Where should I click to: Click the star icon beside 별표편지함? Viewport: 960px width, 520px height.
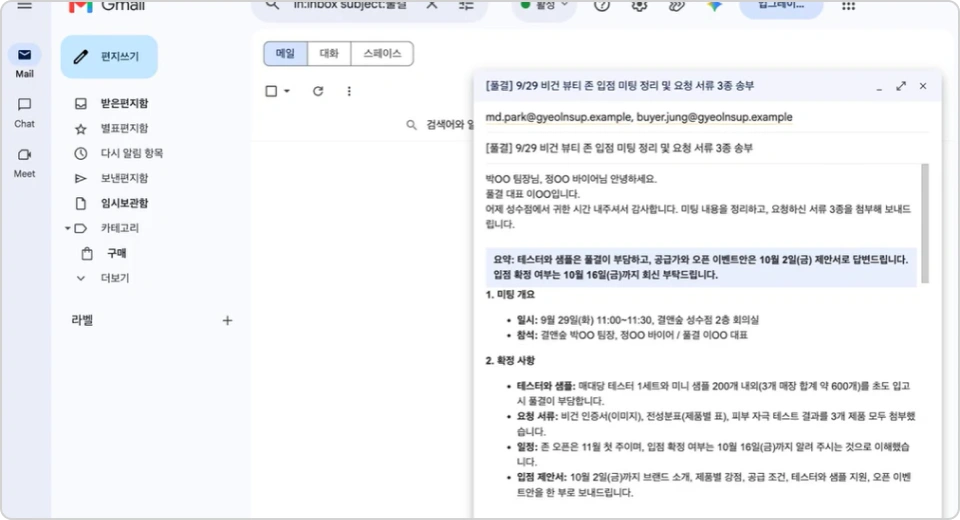(x=81, y=129)
